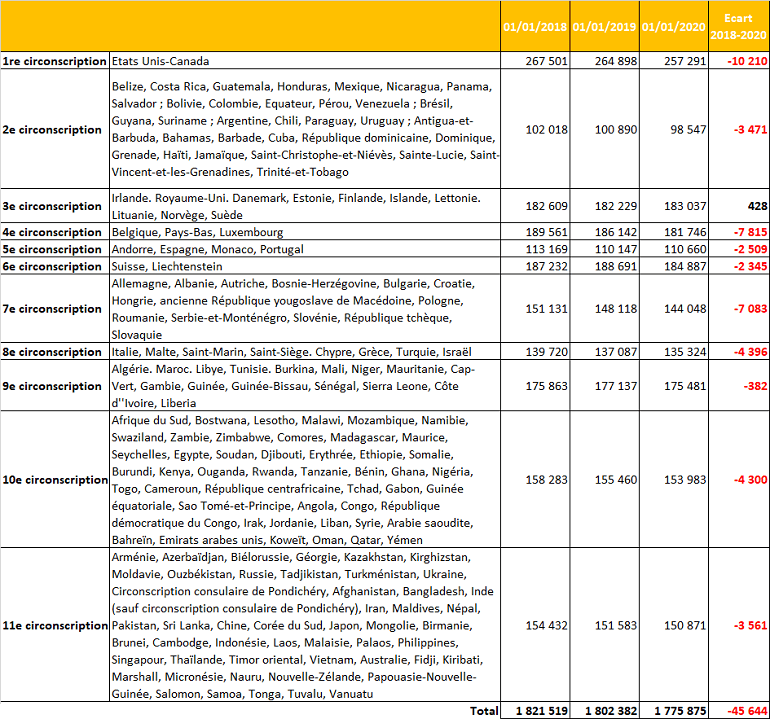
Task: Select value 188 691
Action: pos(616,266)
